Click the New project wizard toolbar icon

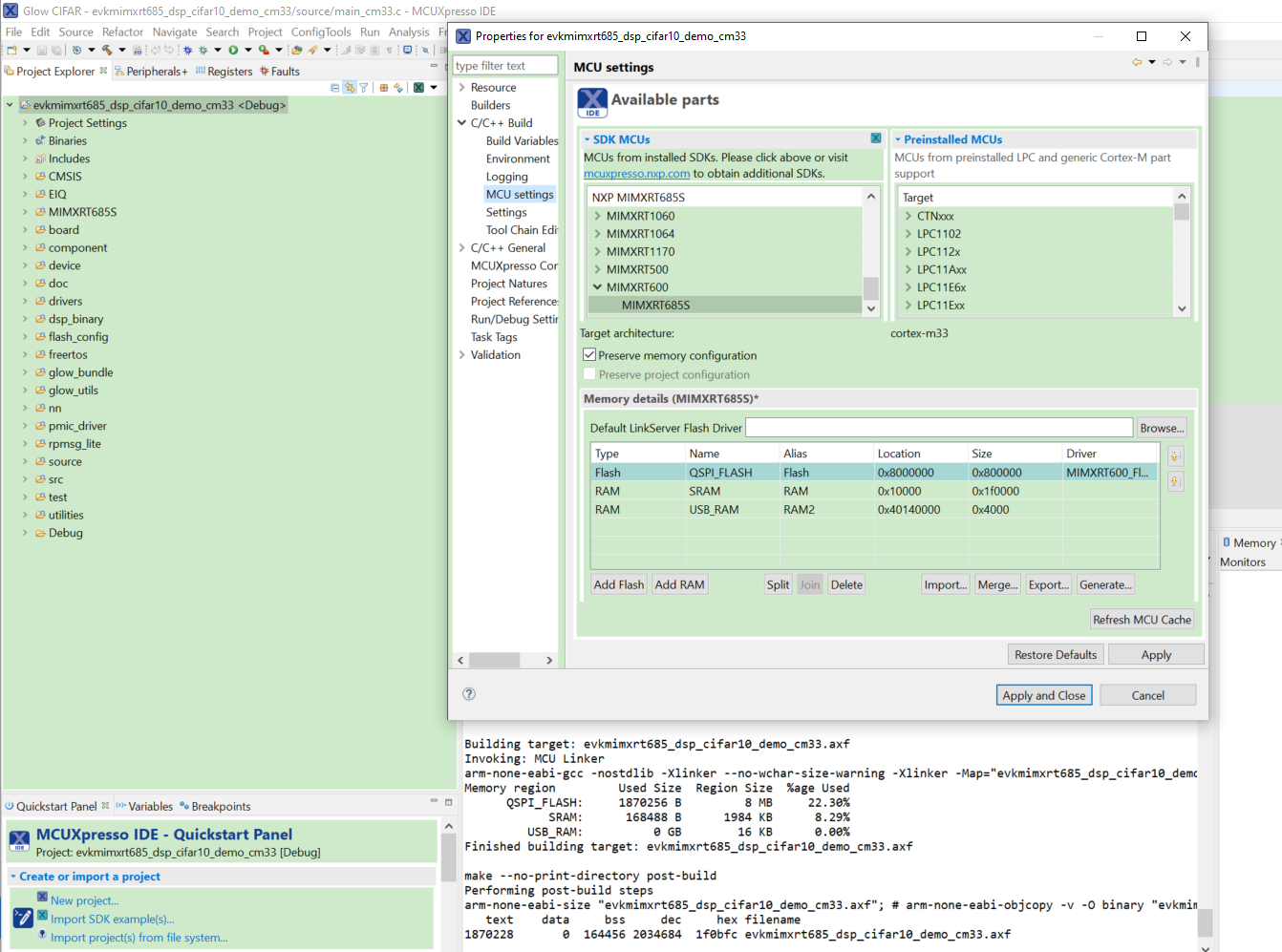(x=12, y=50)
